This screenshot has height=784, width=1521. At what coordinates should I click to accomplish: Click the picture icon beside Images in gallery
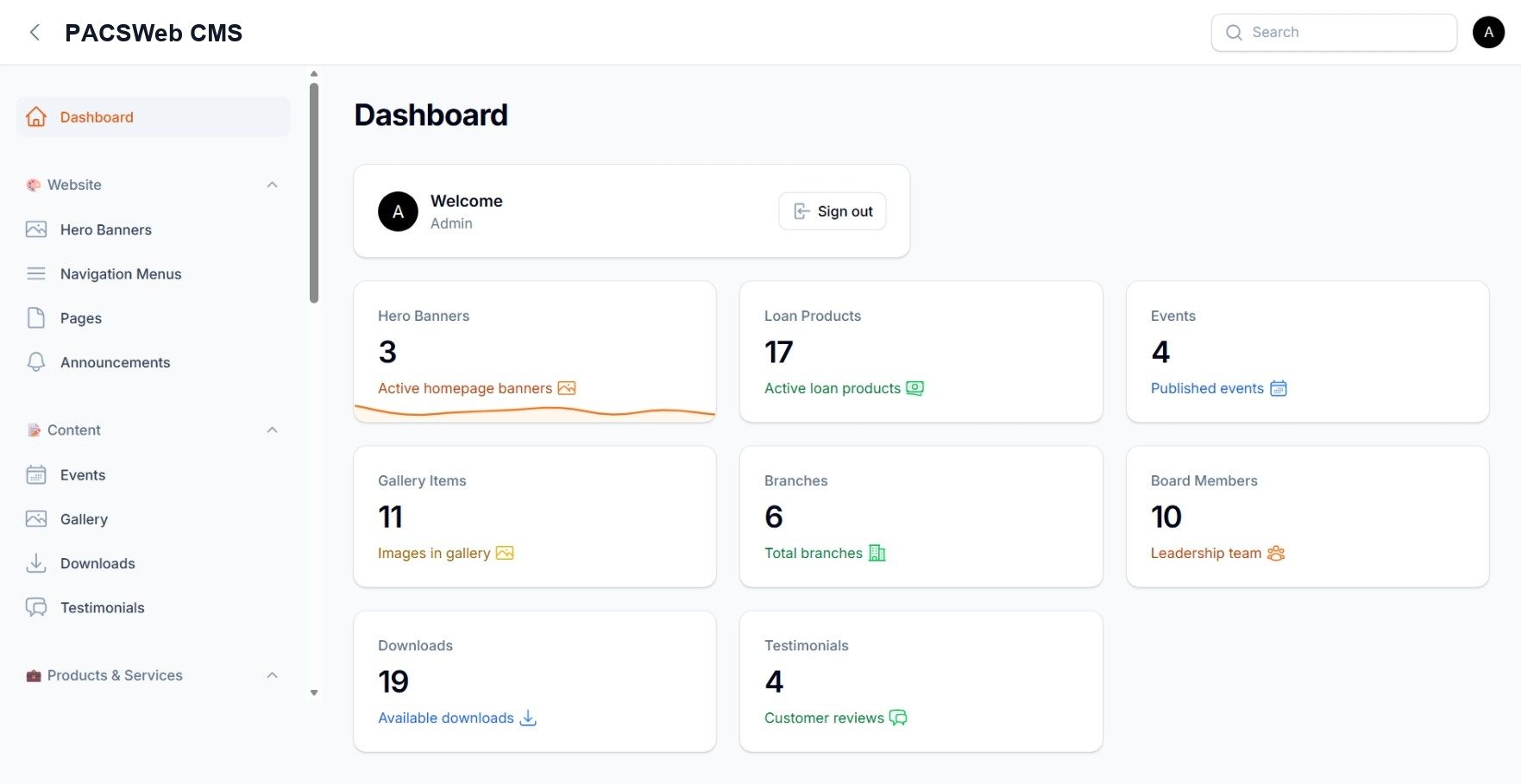[x=505, y=553]
